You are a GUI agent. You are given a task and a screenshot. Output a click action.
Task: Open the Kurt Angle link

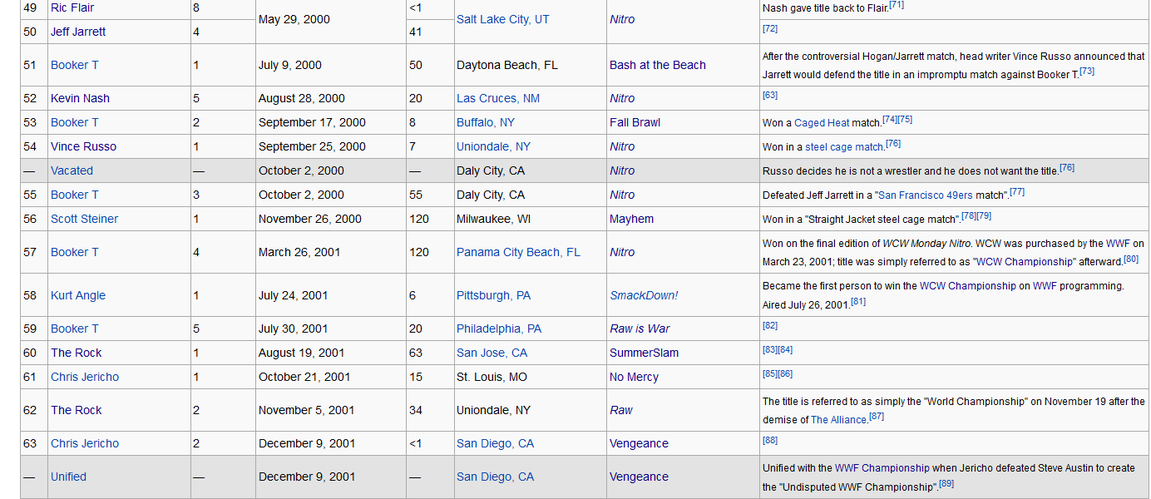[x=78, y=296]
